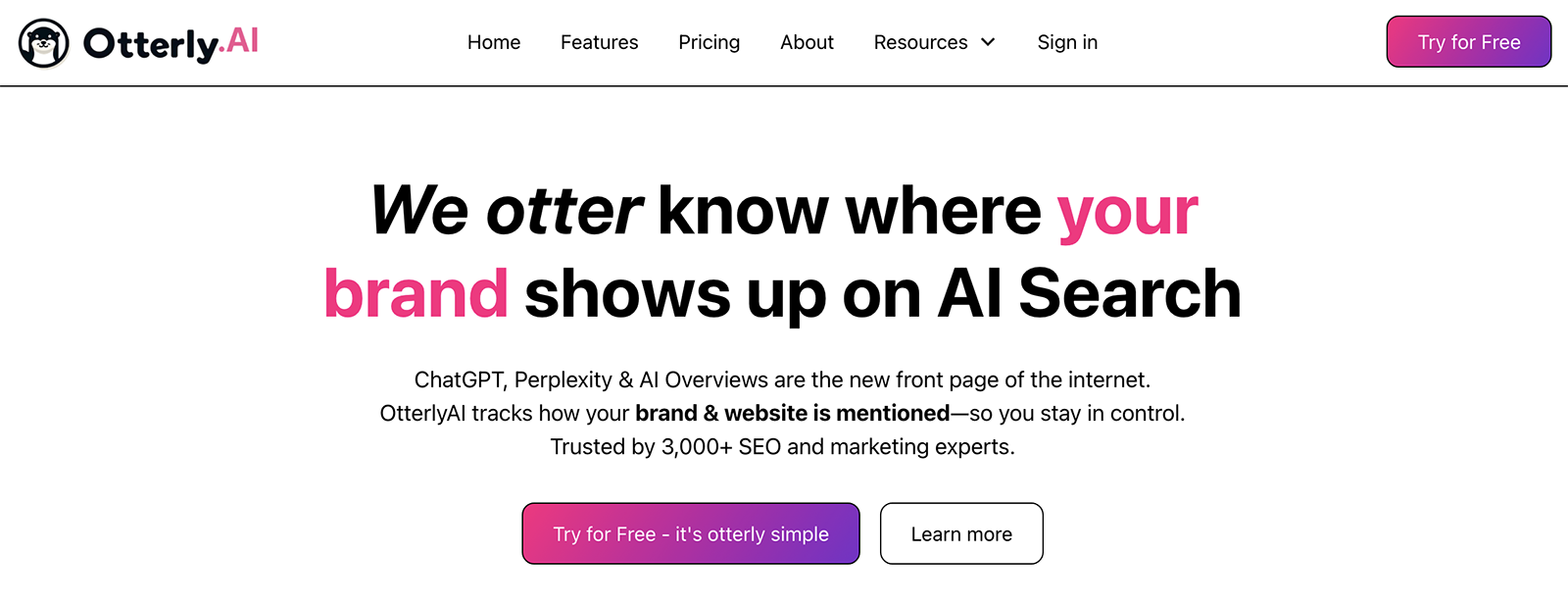Click "Try for Free - it's otterly simple"

pyautogui.click(x=691, y=533)
